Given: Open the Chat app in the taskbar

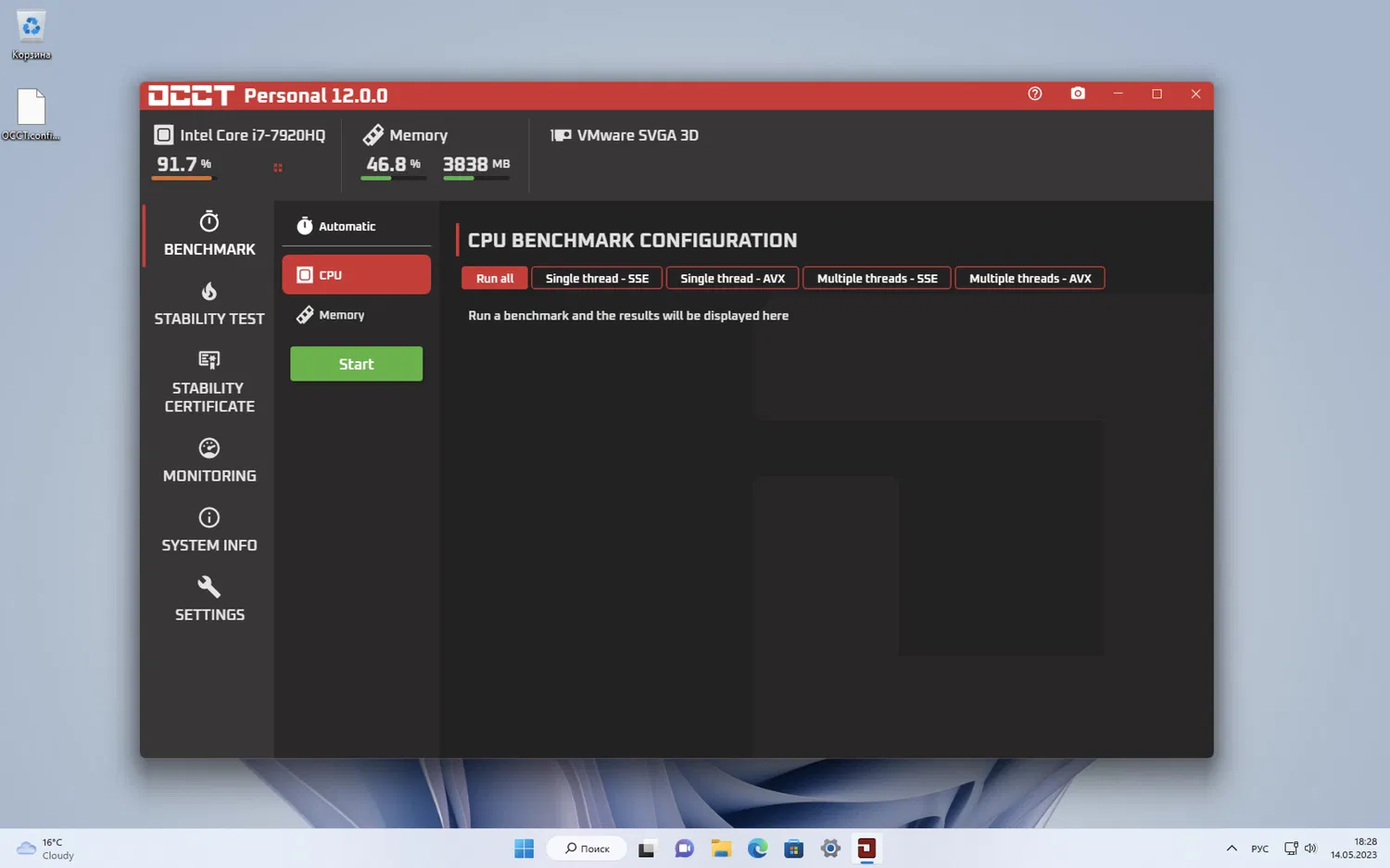Looking at the screenshot, I should pos(684,849).
